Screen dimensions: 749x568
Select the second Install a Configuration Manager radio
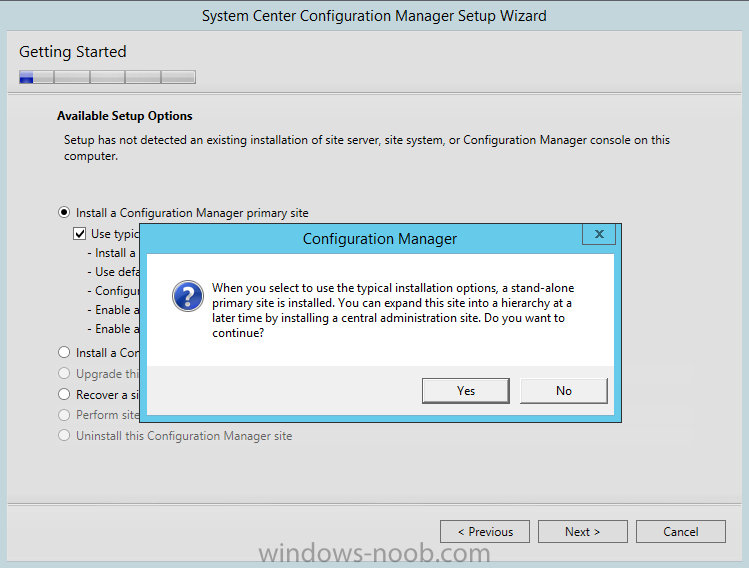(x=64, y=353)
